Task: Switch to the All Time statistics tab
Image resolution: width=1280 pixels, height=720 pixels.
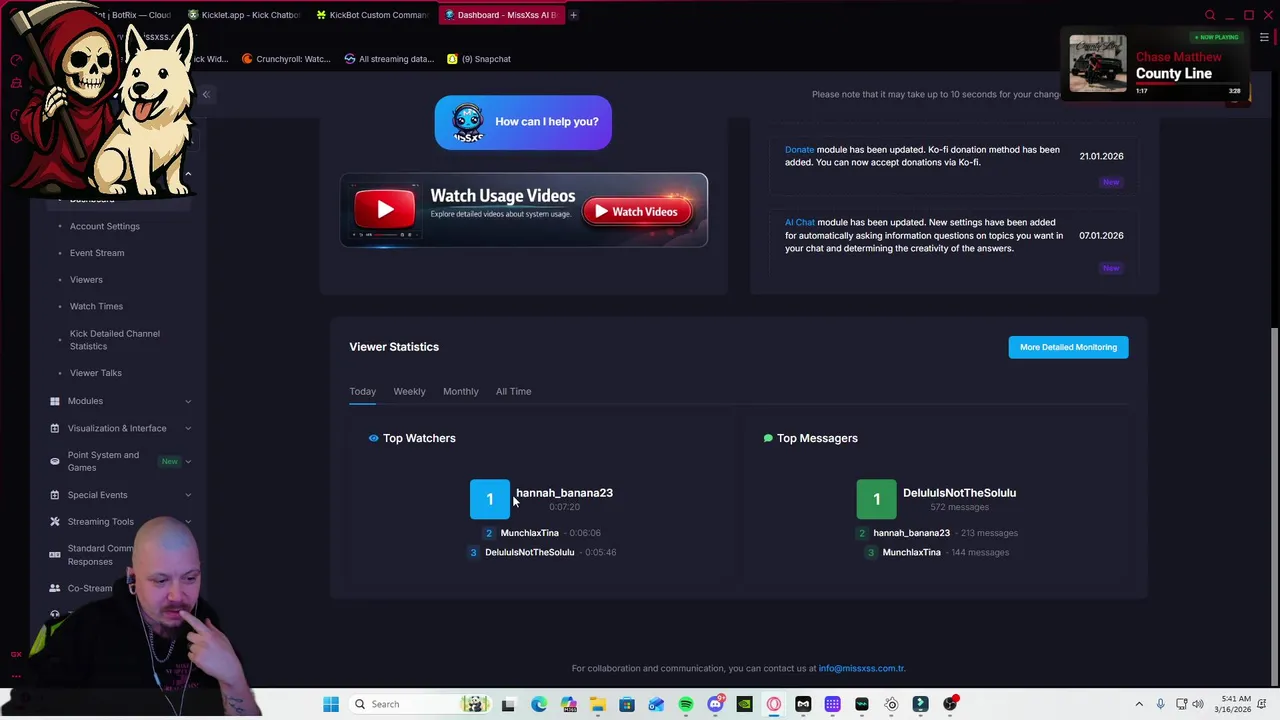Action: click(x=513, y=391)
